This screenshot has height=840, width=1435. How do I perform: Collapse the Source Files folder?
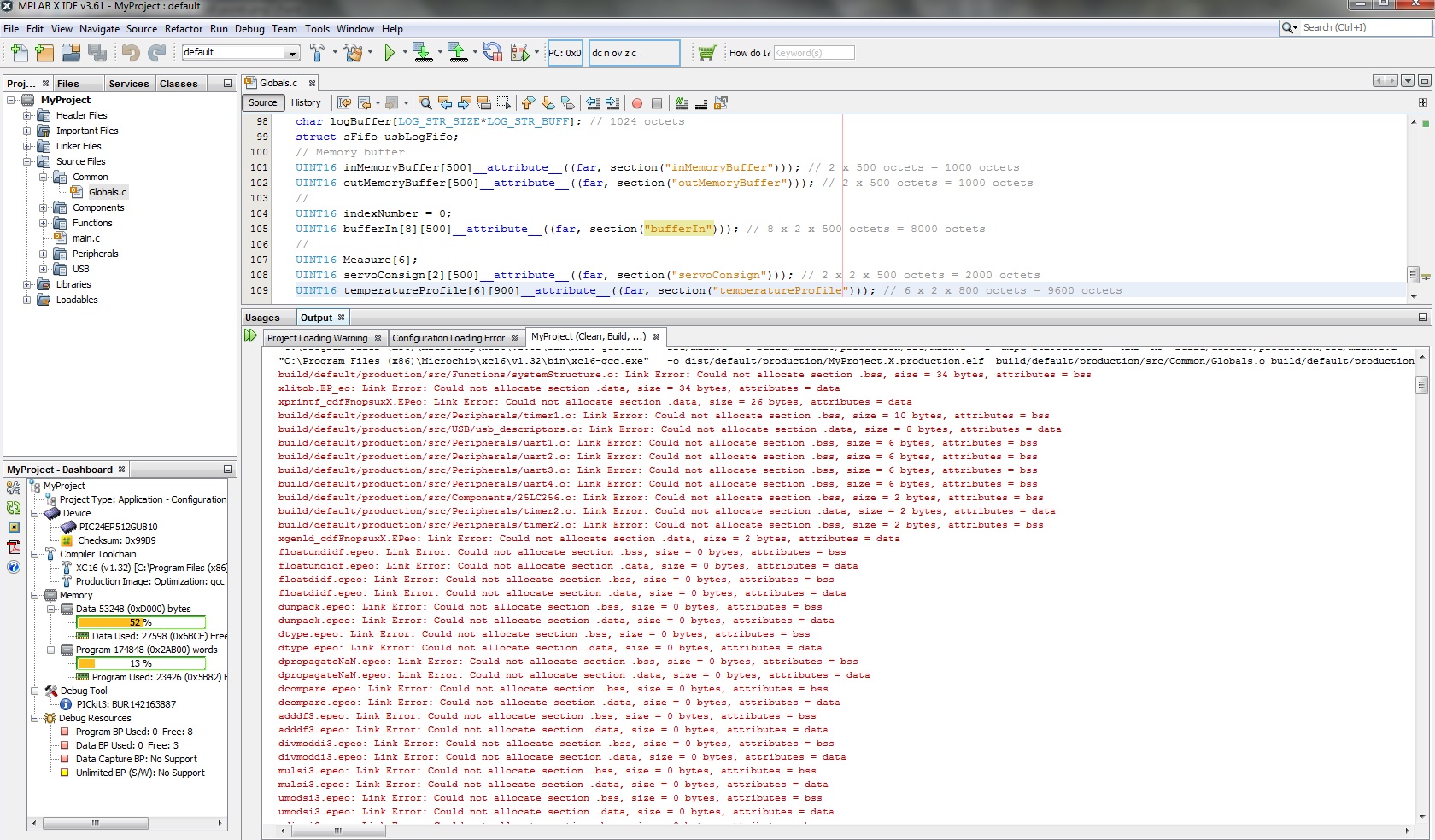coord(26,161)
